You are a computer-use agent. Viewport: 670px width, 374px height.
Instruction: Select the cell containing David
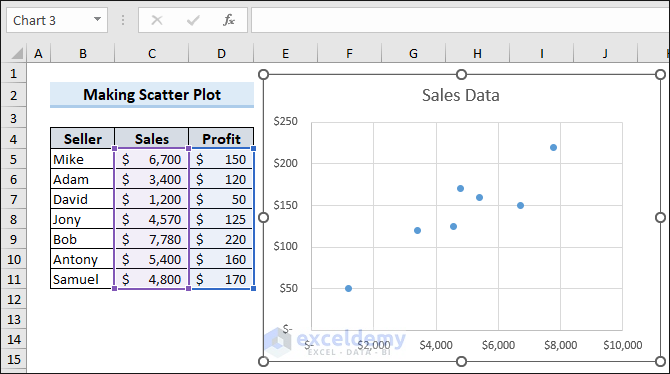(82, 199)
